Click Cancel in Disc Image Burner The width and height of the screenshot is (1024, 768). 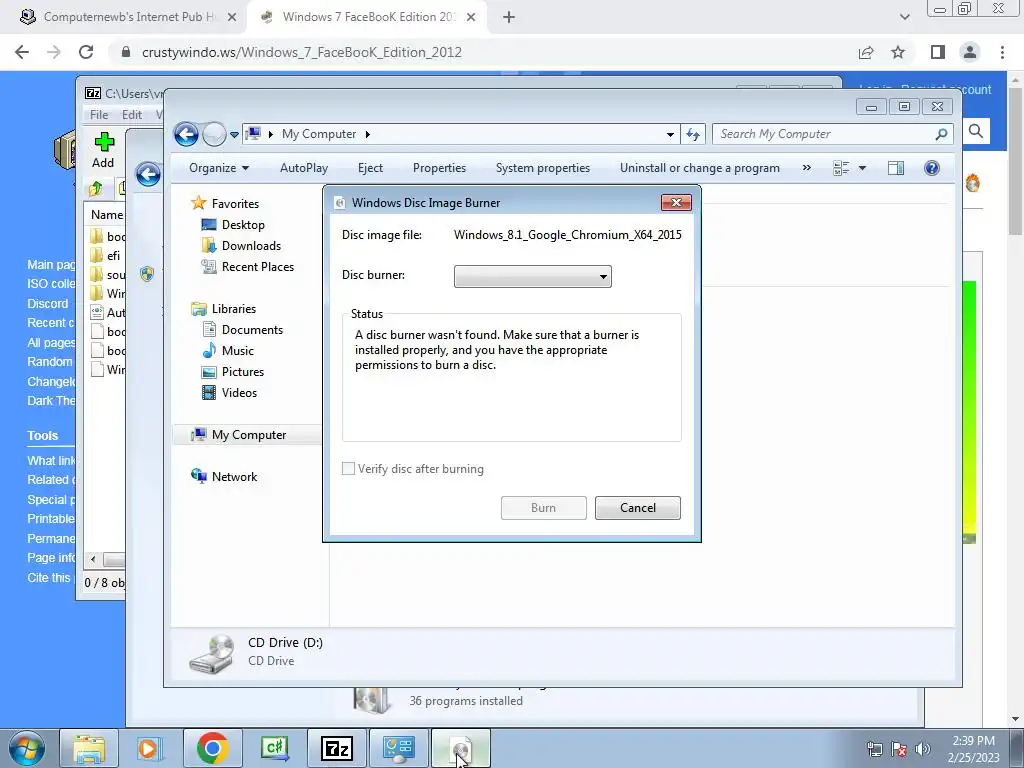tap(637, 508)
